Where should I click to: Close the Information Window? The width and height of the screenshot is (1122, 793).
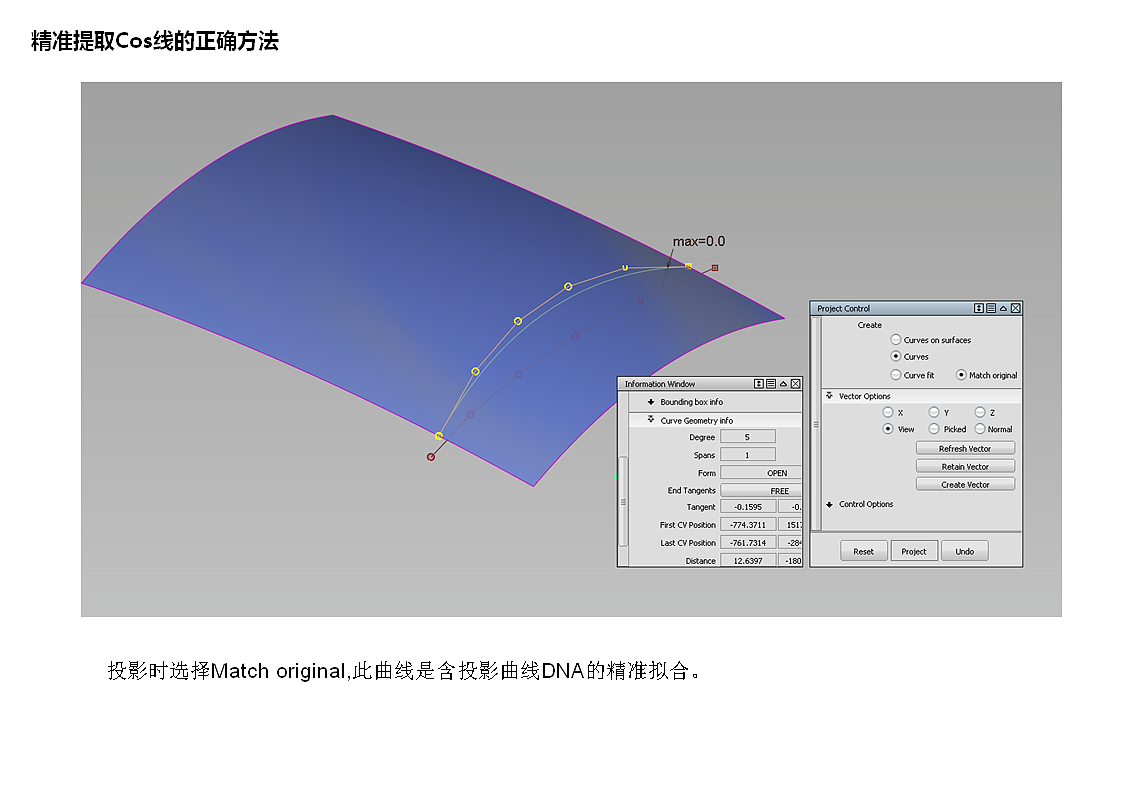(795, 384)
